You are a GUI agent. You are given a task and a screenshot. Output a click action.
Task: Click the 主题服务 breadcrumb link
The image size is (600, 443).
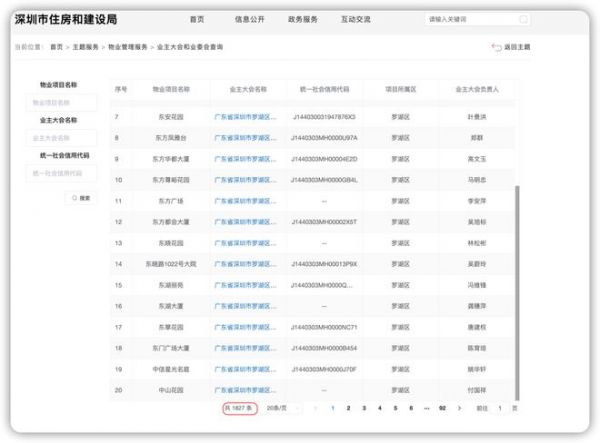point(83,47)
